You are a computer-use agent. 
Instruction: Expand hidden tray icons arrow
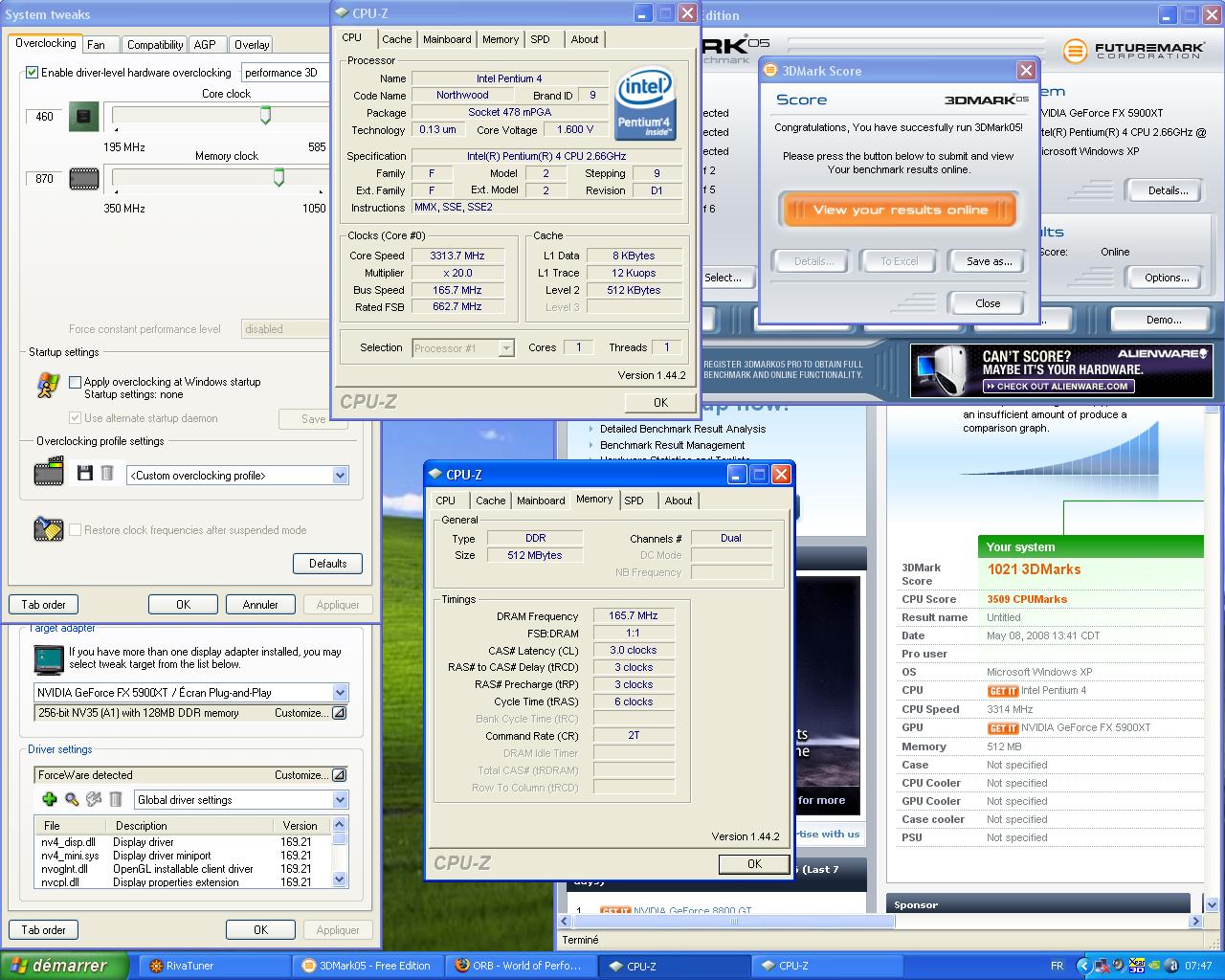(1082, 966)
